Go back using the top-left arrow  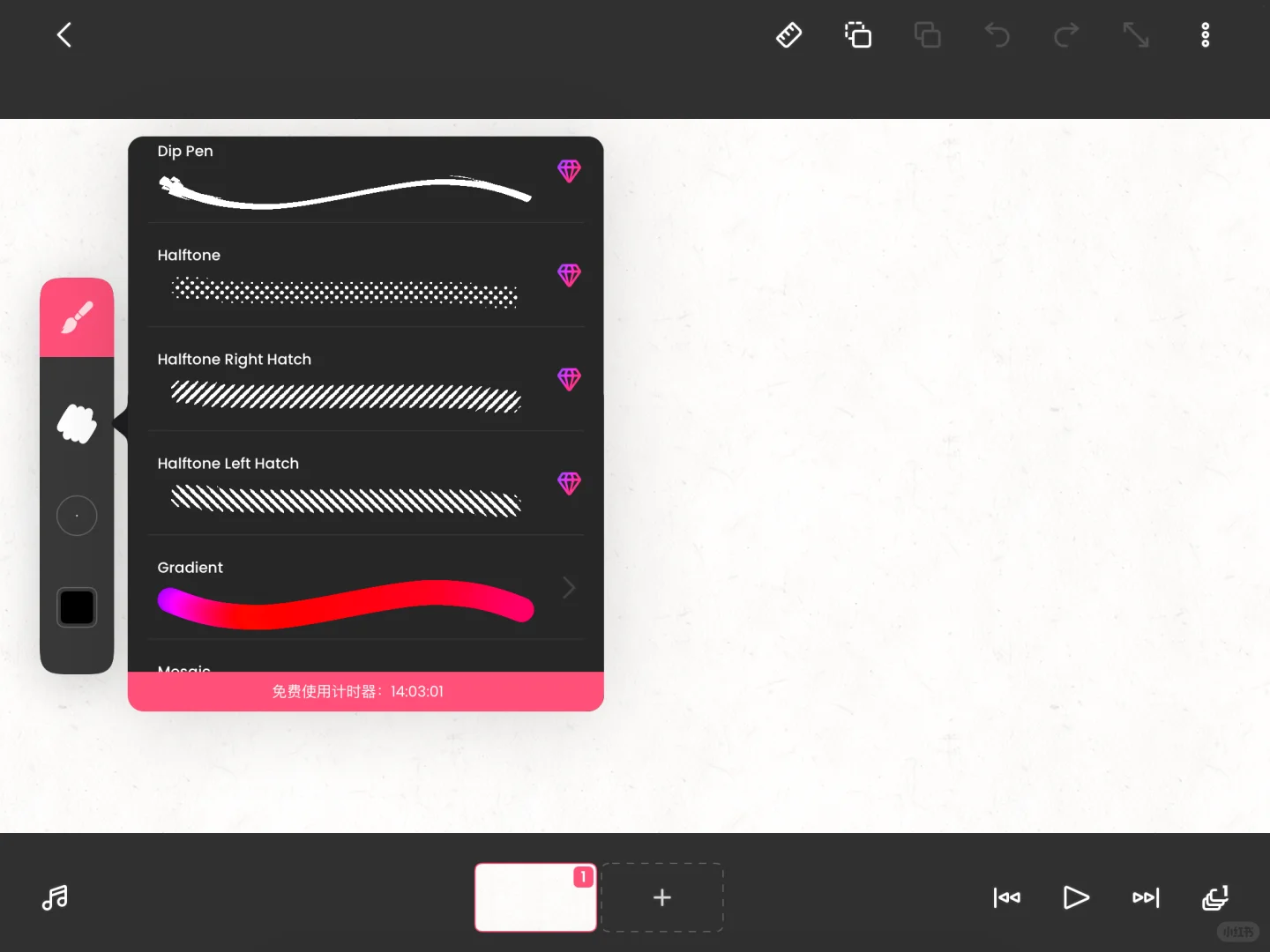[64, 35]
